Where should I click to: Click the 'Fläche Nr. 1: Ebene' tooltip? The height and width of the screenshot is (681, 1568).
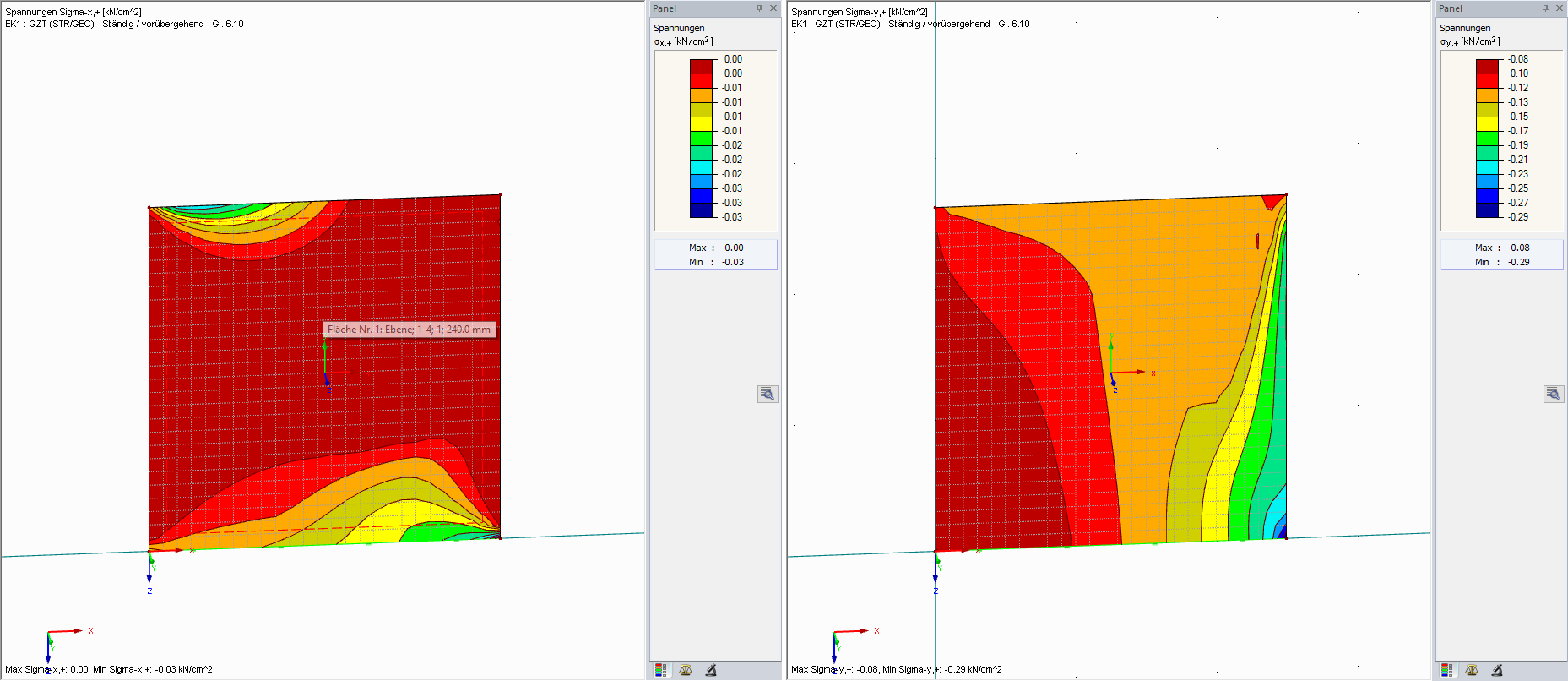tap(410, 330)
